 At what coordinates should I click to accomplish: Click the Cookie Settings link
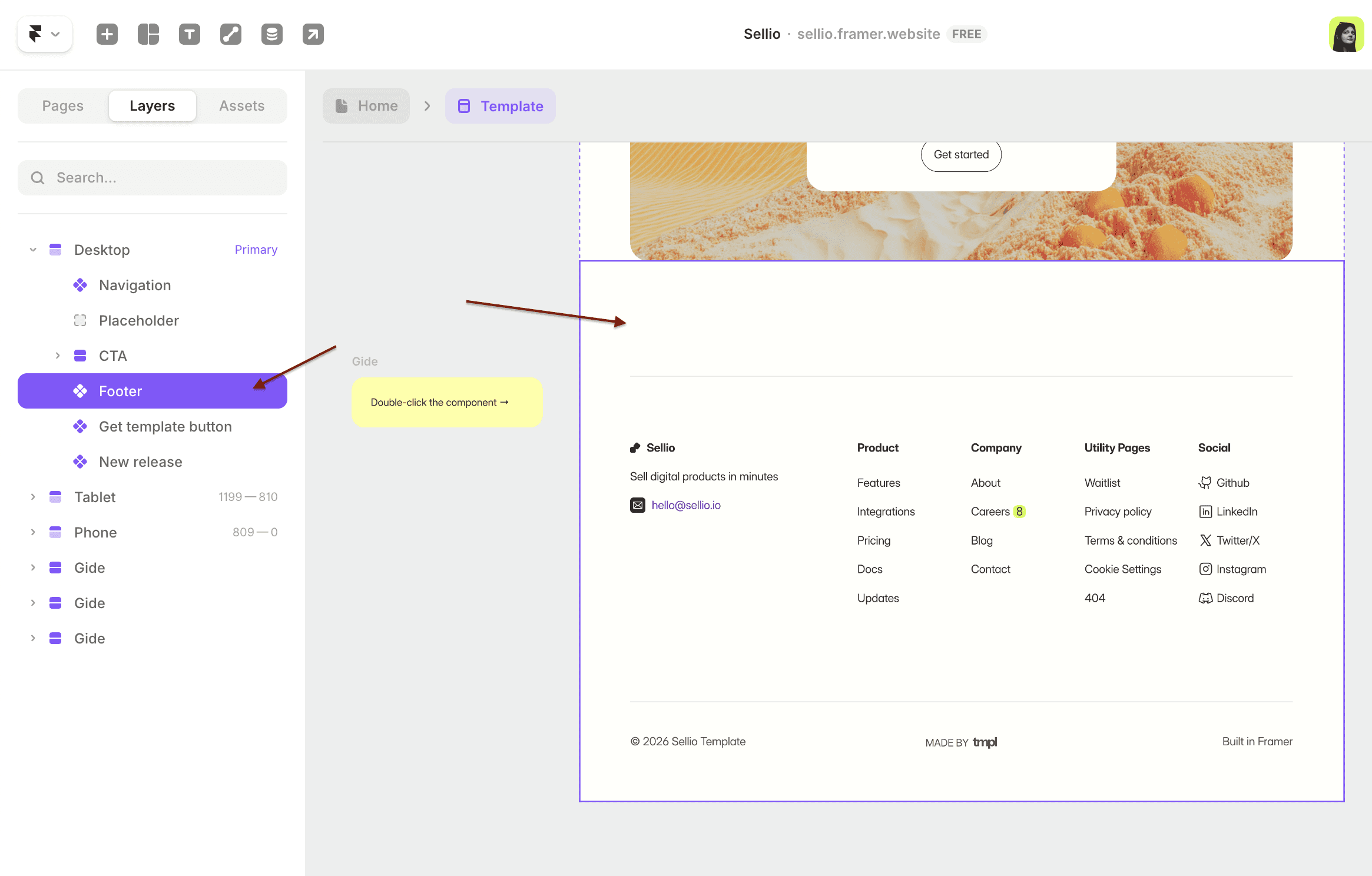[1123, 569]
